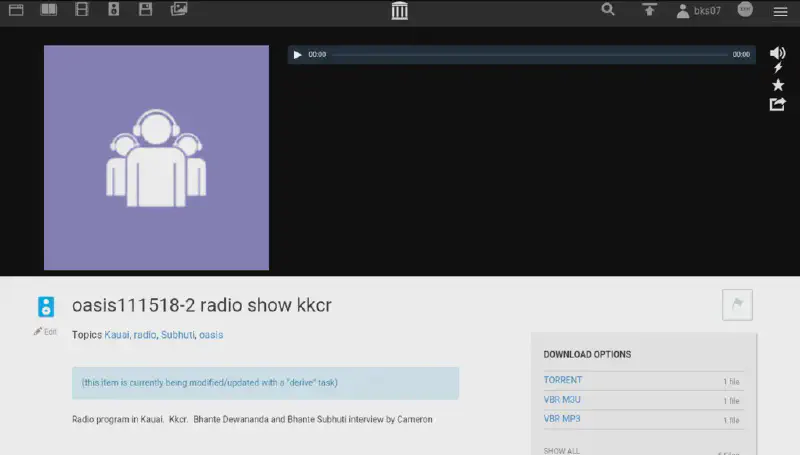
Task: Open the Images section icon
Action: 179,9
